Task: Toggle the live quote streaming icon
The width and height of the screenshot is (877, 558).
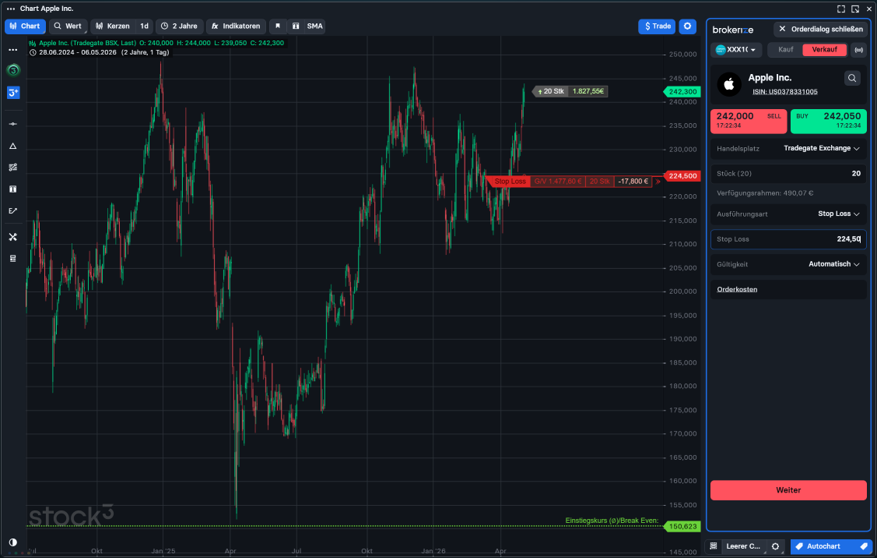Action: coord(857,50)
